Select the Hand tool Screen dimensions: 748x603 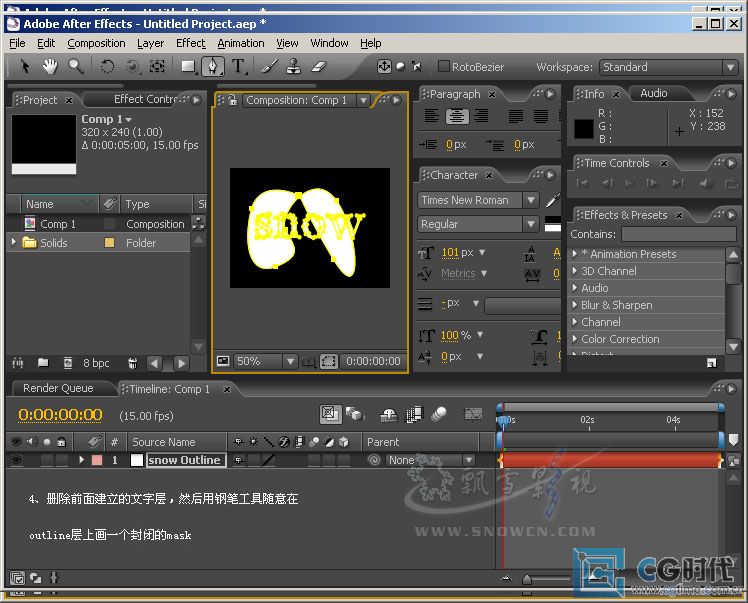(x=50, y=66)
